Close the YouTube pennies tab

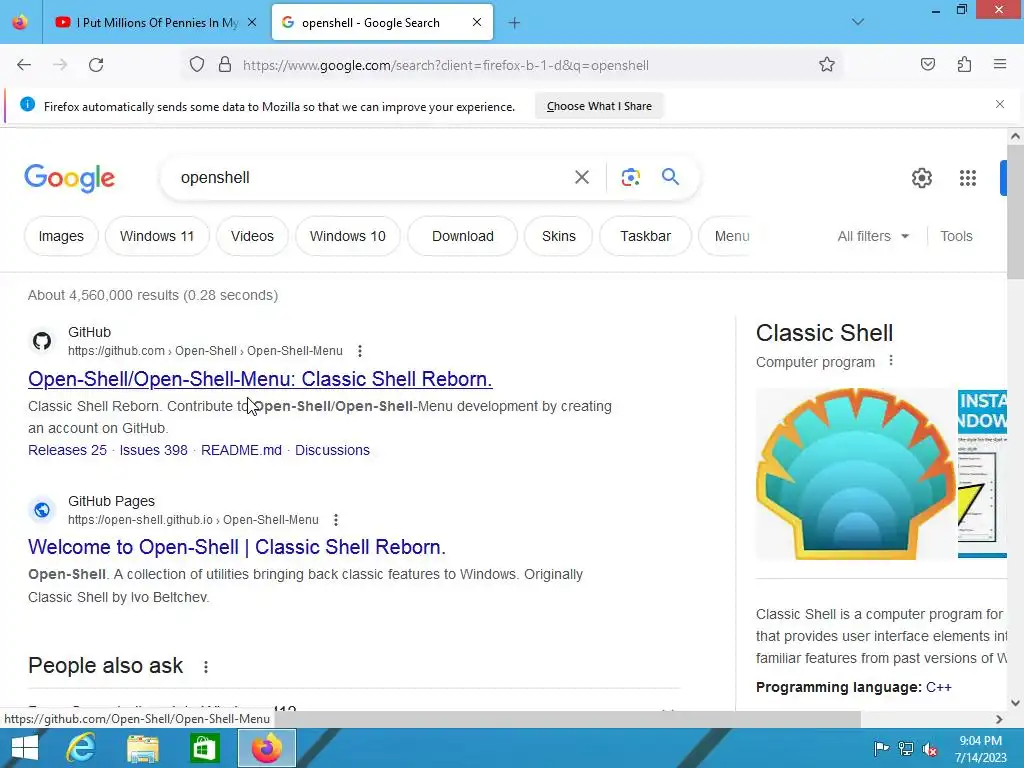pyautogui.click(x=252, y=23)
